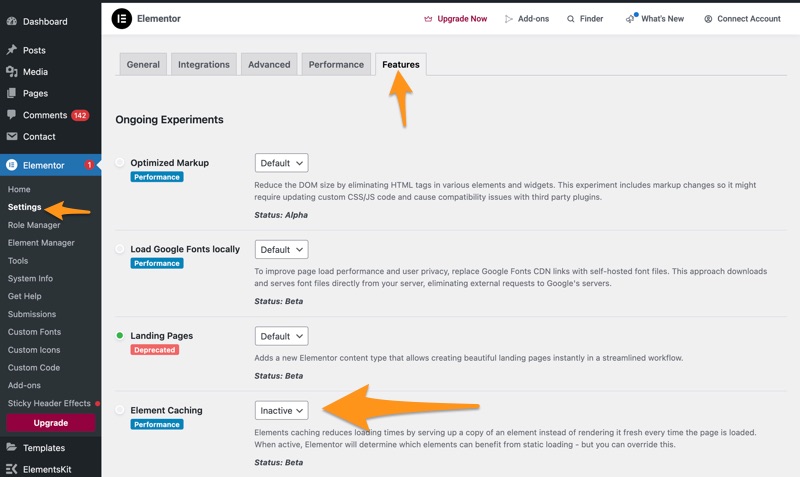Screen dimensions: 800x477
Task: Click the Add-ons link in header
Action: [x=533, y=19]
